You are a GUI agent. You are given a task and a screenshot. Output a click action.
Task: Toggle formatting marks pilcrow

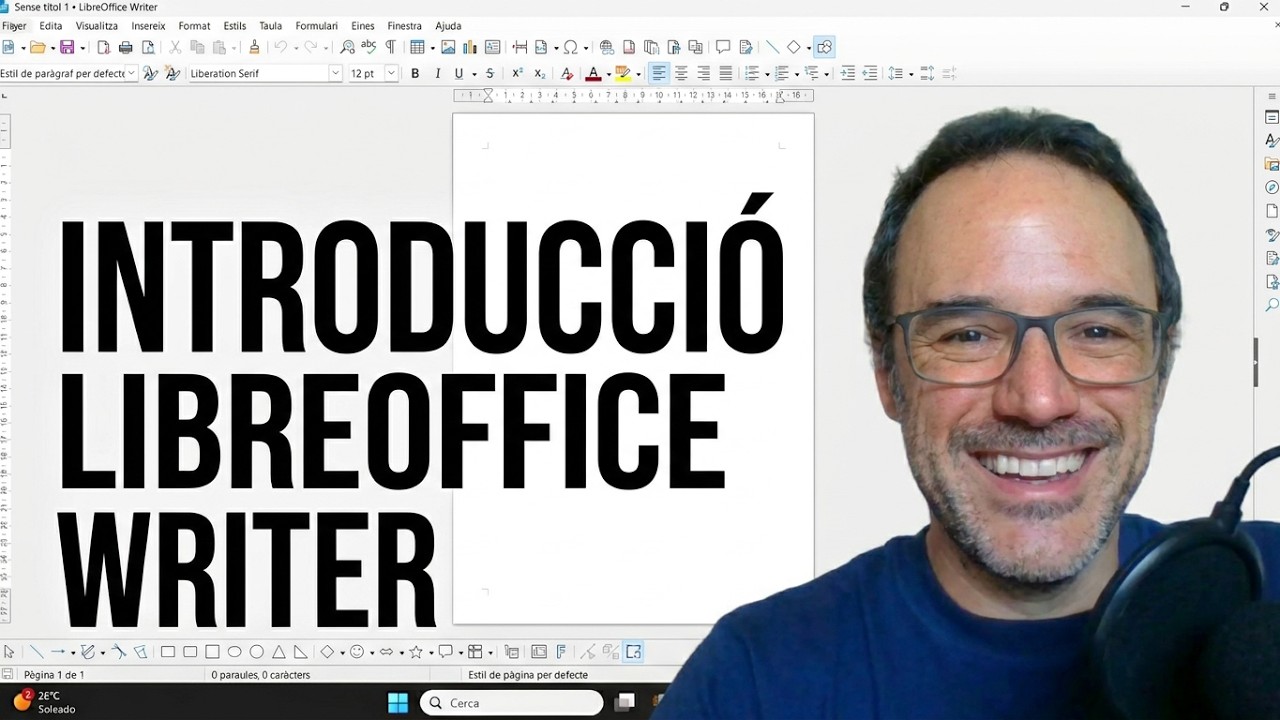[390, 47]
